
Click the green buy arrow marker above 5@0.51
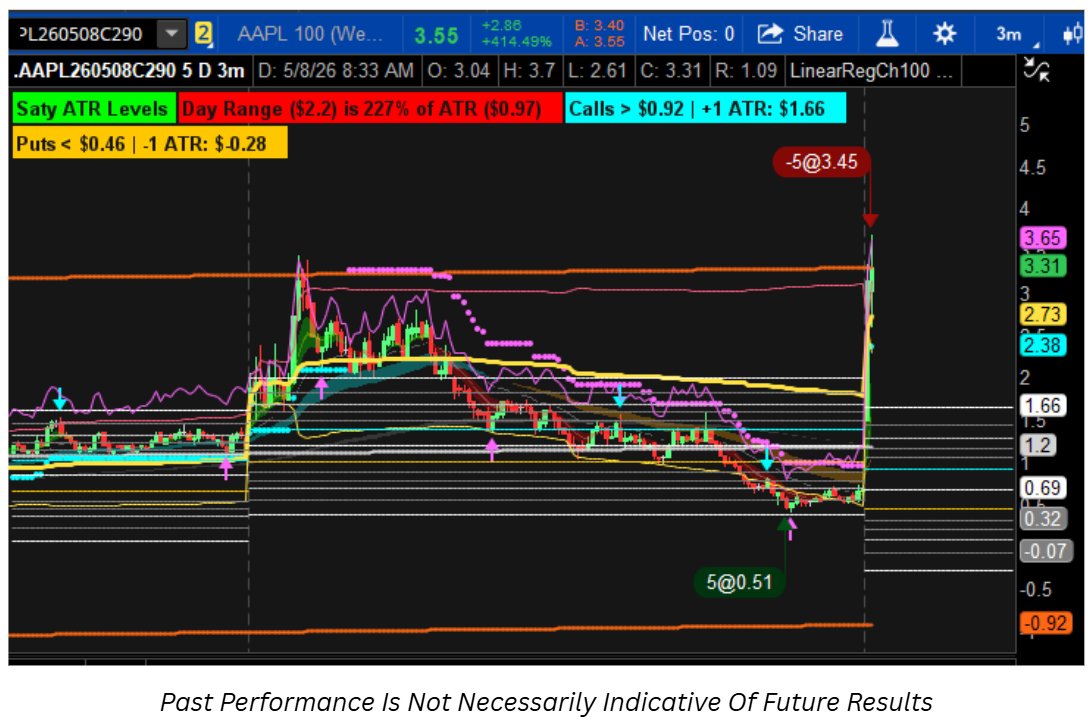click(x=785, y=523)
